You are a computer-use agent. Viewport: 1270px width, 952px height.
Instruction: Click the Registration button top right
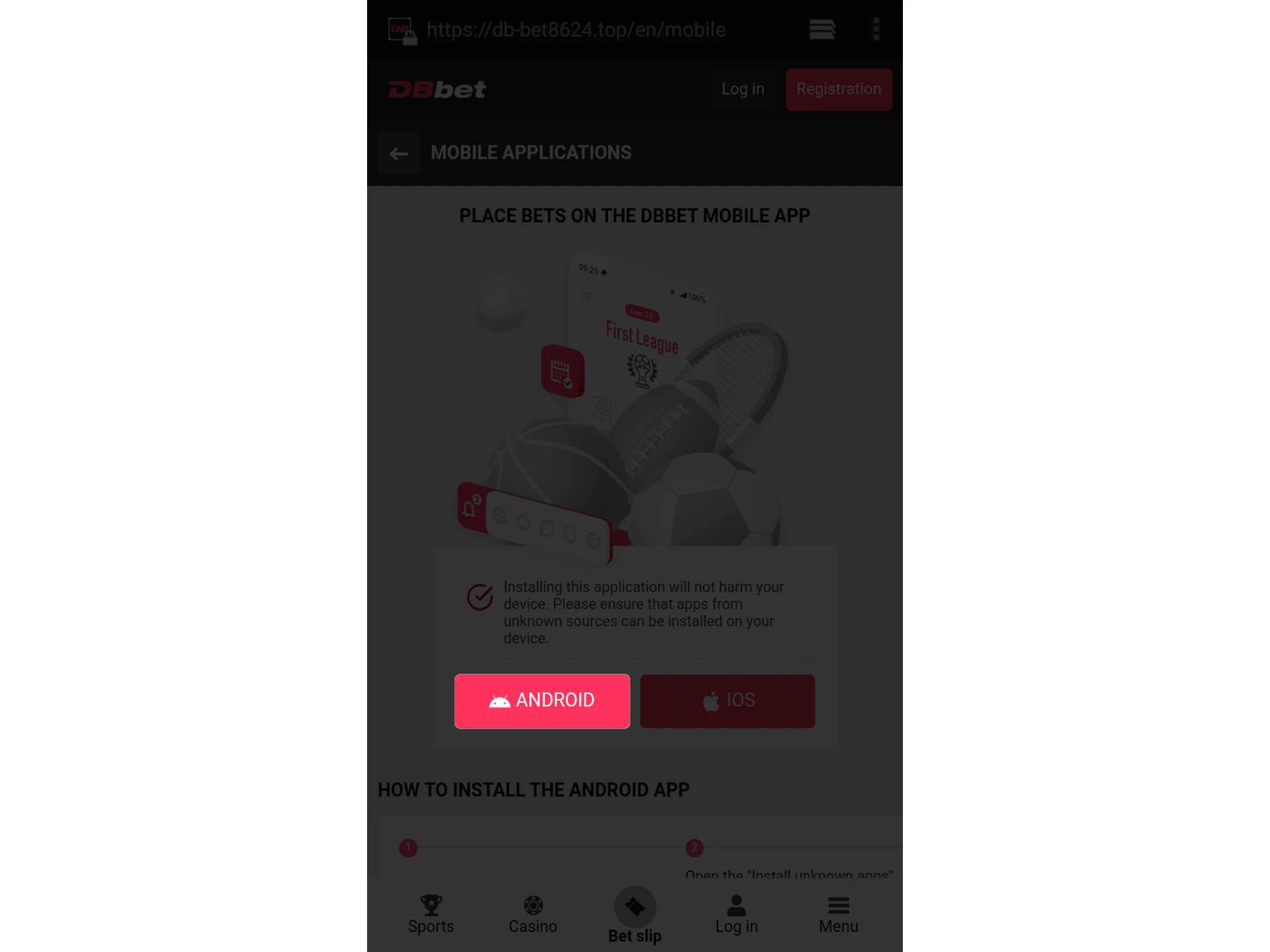click(838, 89)
